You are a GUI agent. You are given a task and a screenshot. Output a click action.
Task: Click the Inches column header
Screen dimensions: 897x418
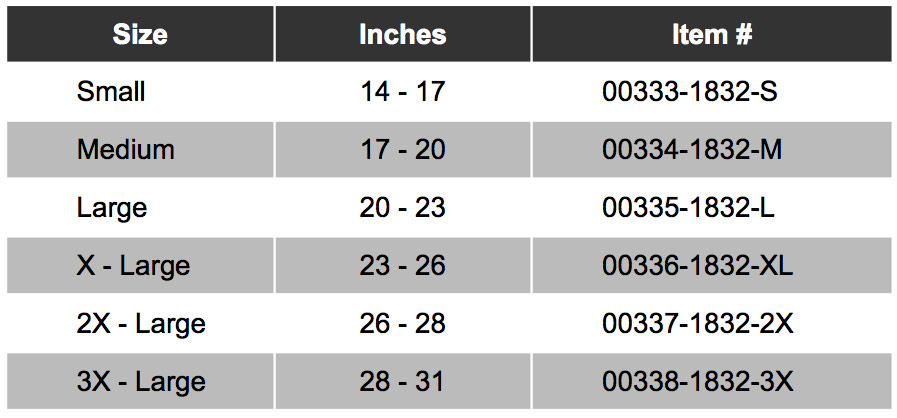pyautogui.click(x=403, y=34)
